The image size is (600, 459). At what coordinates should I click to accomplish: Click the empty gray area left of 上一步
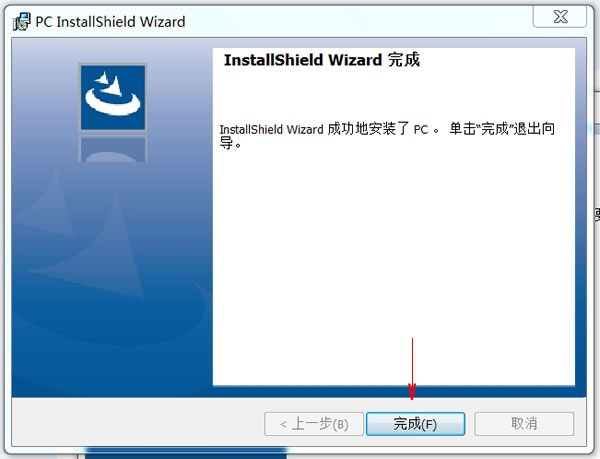[x=138, y=422]
